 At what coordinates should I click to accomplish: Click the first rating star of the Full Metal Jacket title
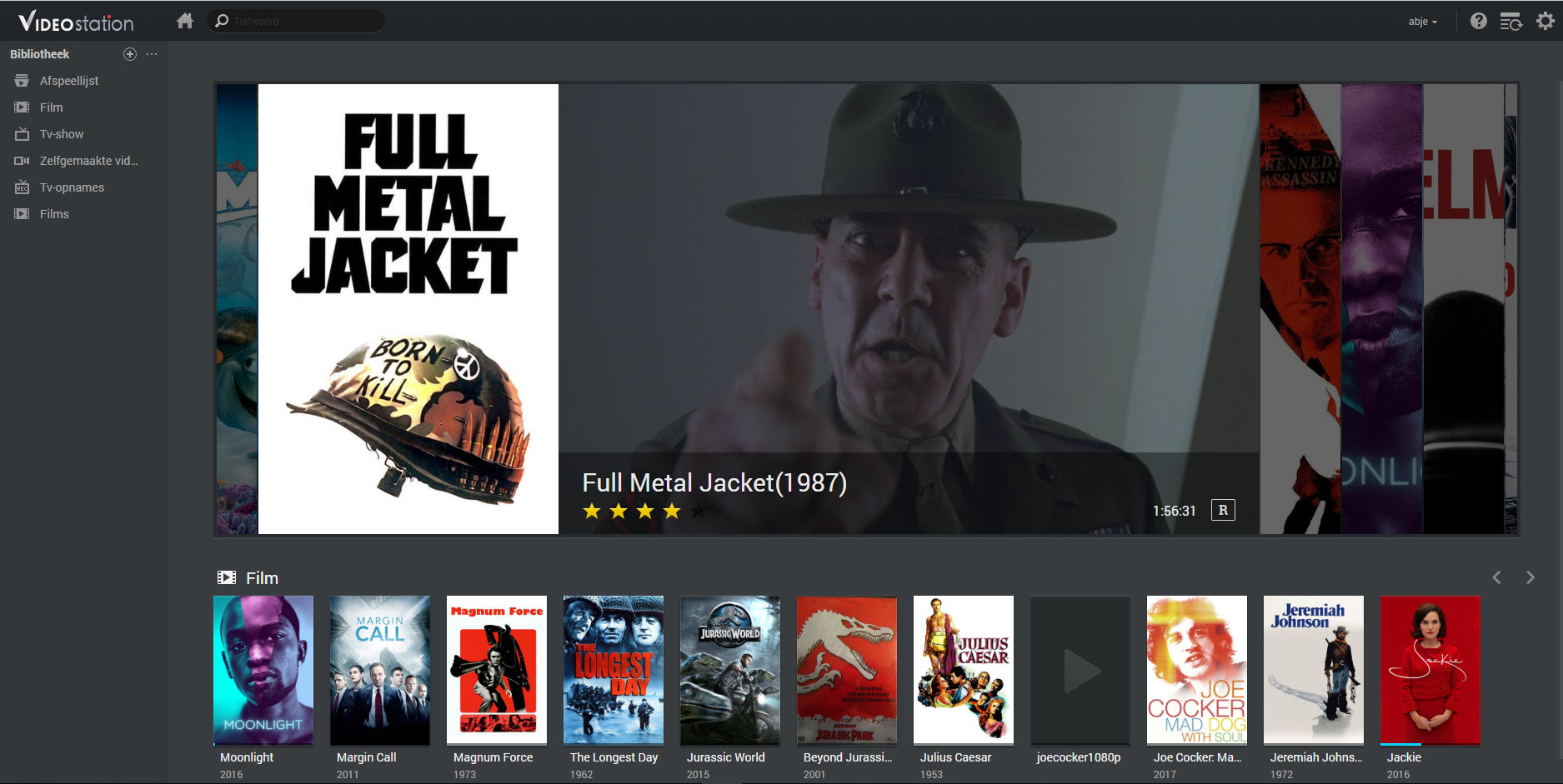[592, 511]
